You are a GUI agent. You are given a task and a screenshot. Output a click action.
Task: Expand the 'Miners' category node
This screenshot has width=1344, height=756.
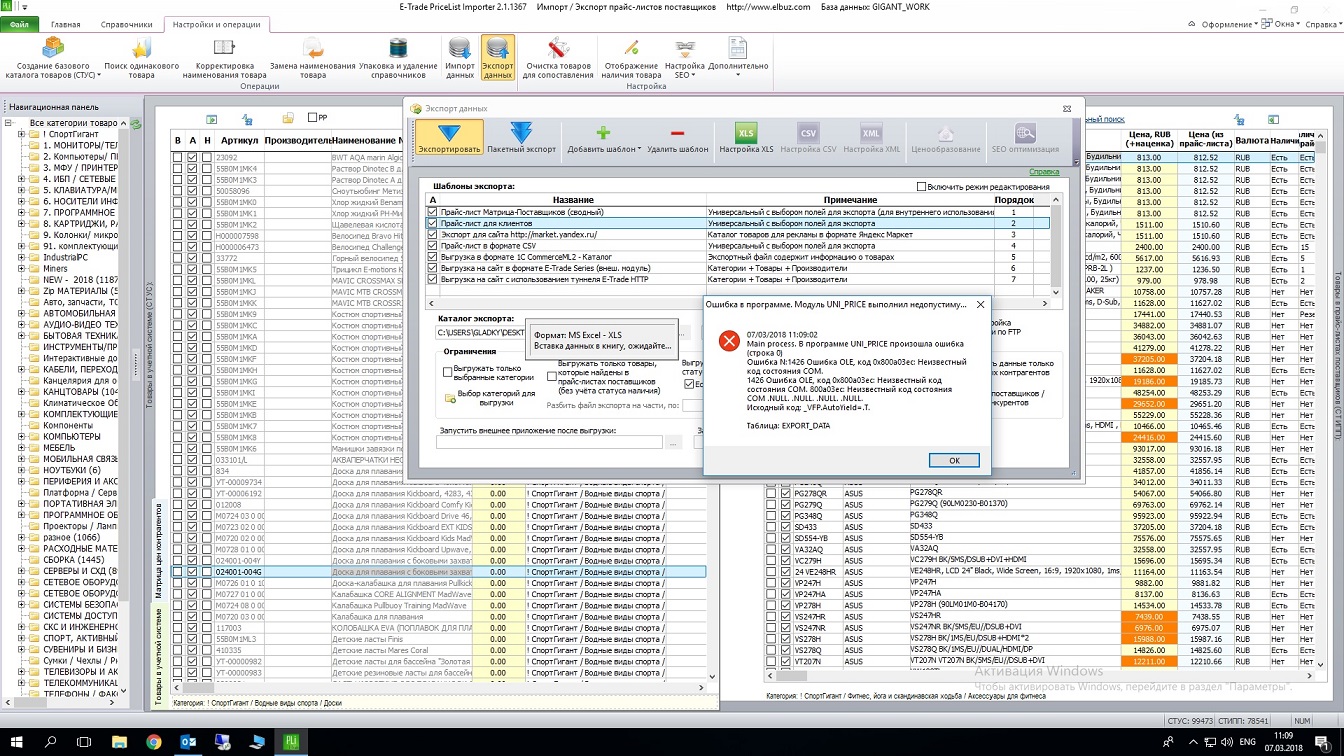pos(21,268)
